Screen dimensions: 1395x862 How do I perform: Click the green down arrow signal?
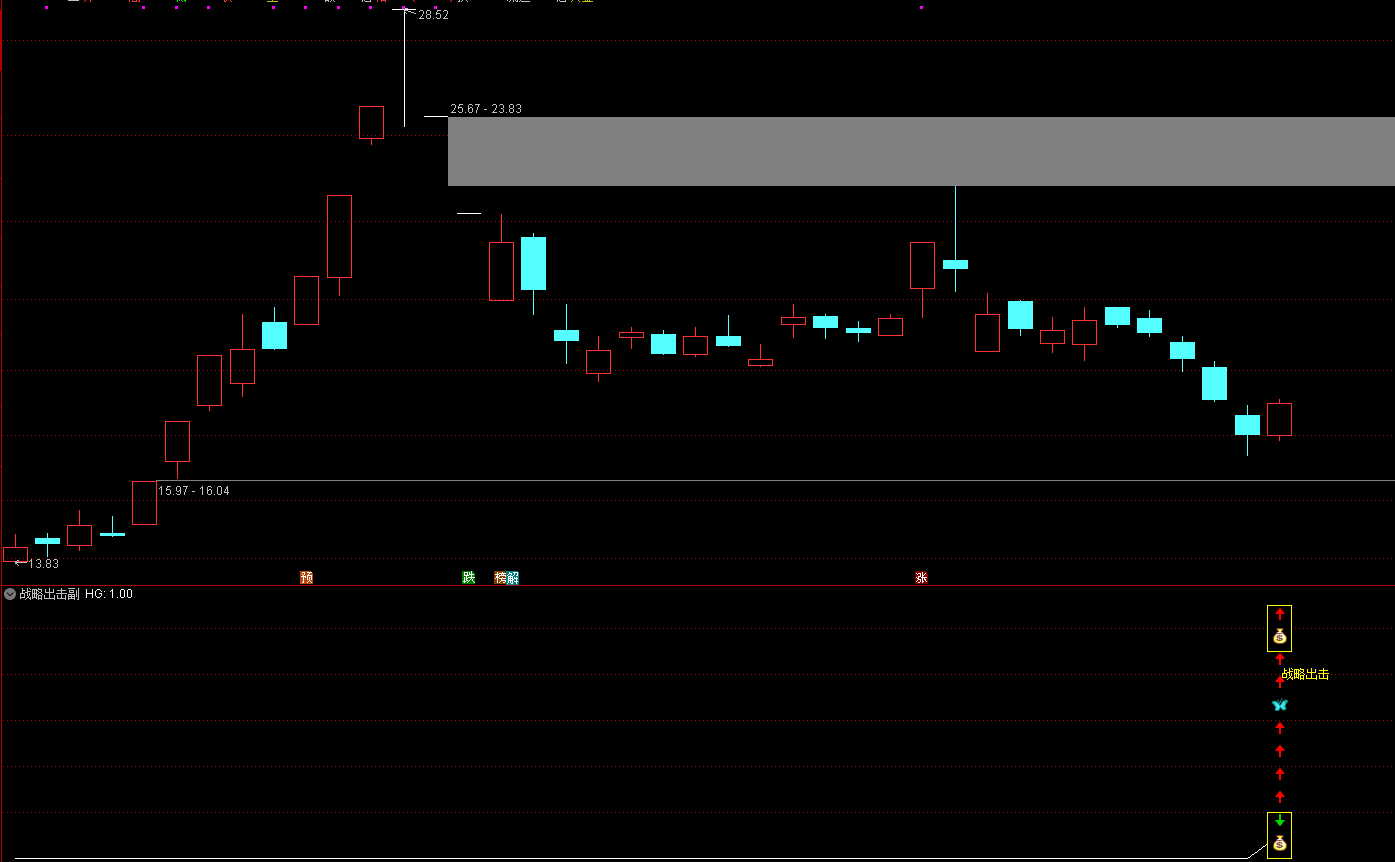(1279, 820)
